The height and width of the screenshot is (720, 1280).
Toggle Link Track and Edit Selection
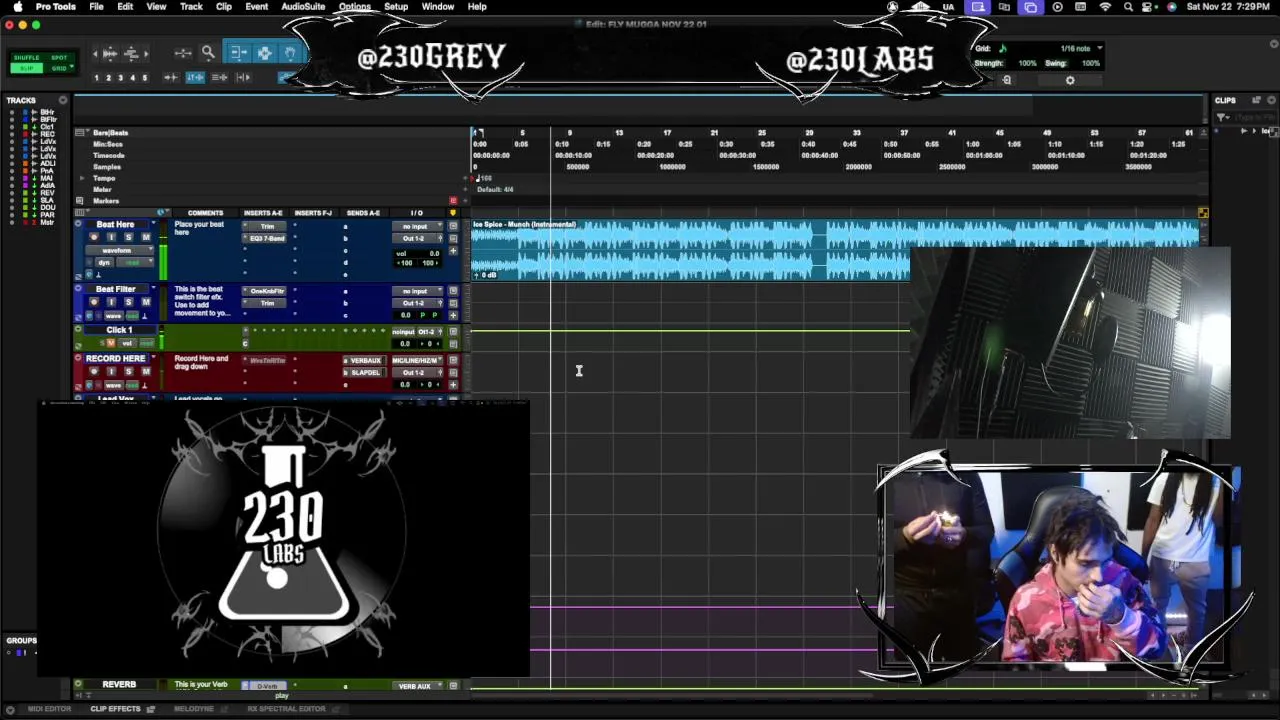click(219, 77)
